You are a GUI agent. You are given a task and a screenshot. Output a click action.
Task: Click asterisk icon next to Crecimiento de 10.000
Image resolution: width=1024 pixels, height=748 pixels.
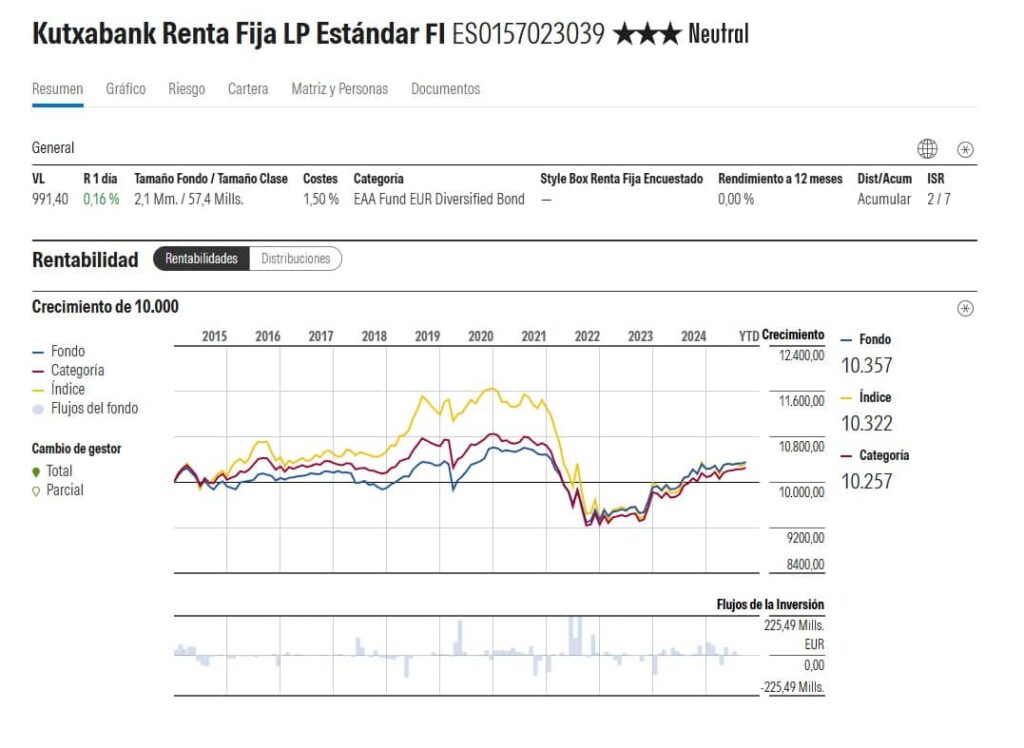(x=965, y=308)
